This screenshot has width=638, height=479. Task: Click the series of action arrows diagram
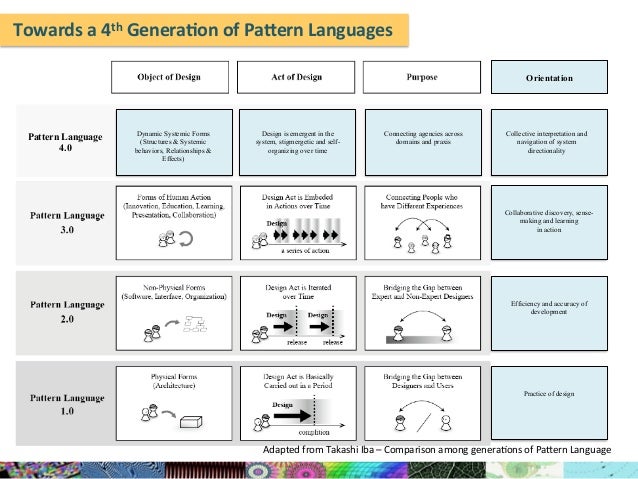click(x=299, y=235)
